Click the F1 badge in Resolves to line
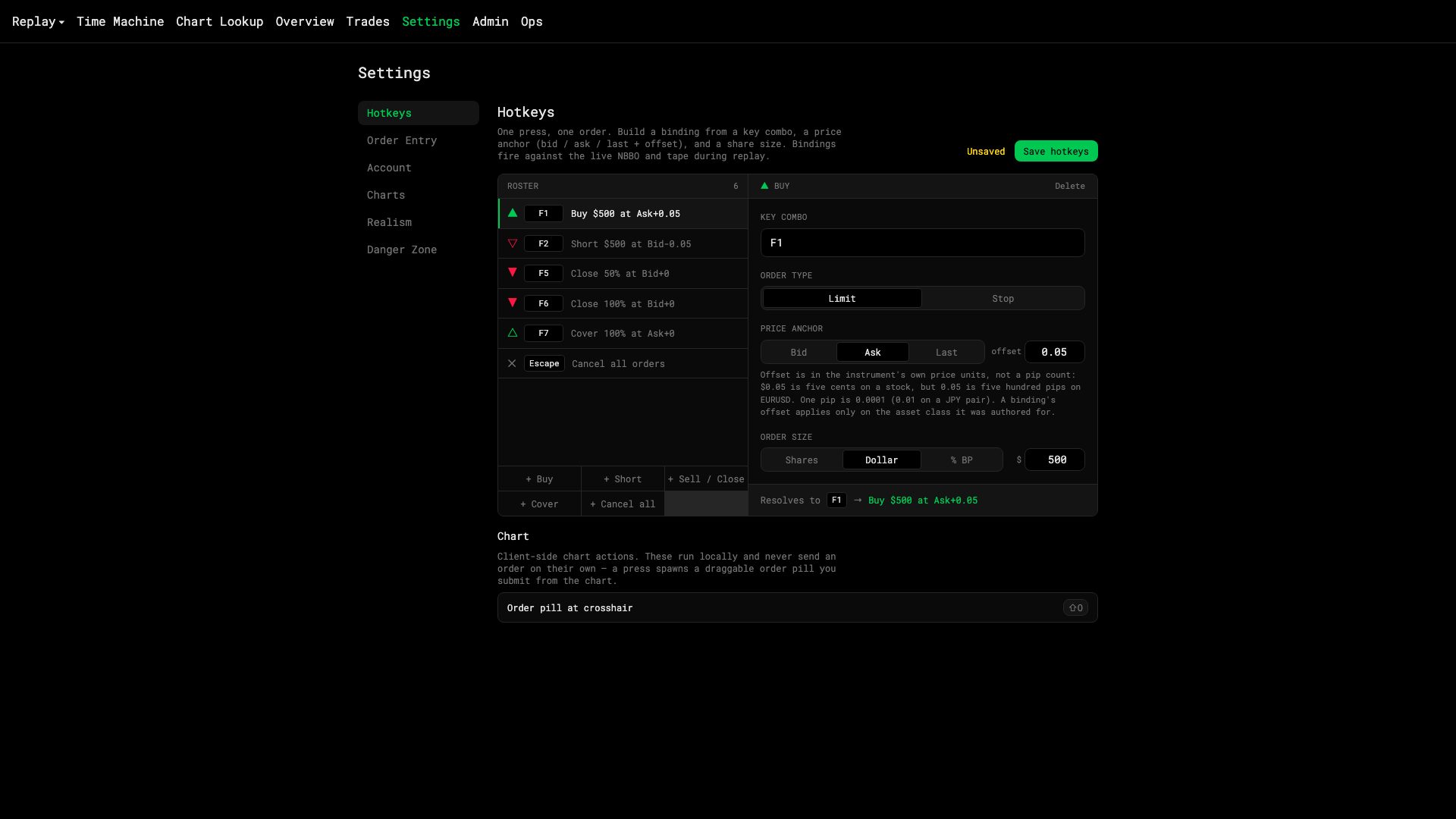Screen dimensions: 1456x819 pos(836,500)
